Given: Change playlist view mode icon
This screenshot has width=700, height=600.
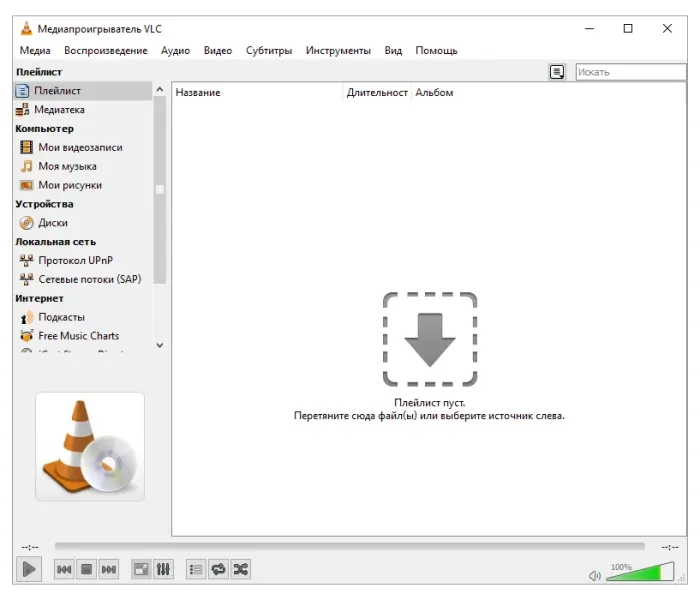Looking at the screenshot, I should 557,72.
